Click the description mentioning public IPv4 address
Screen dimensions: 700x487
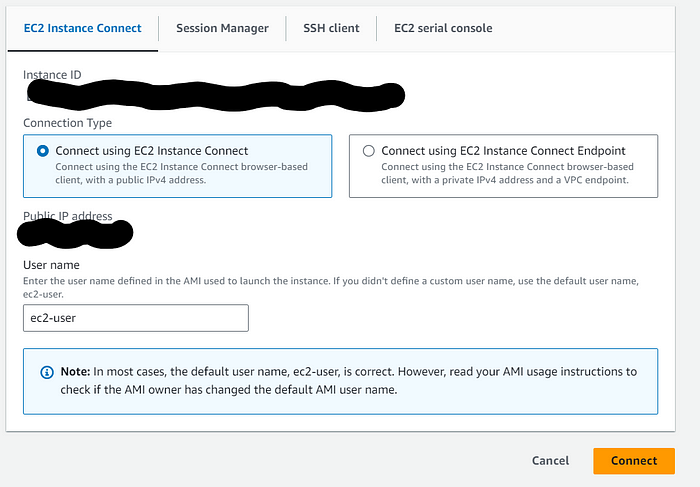coord(182,173)
